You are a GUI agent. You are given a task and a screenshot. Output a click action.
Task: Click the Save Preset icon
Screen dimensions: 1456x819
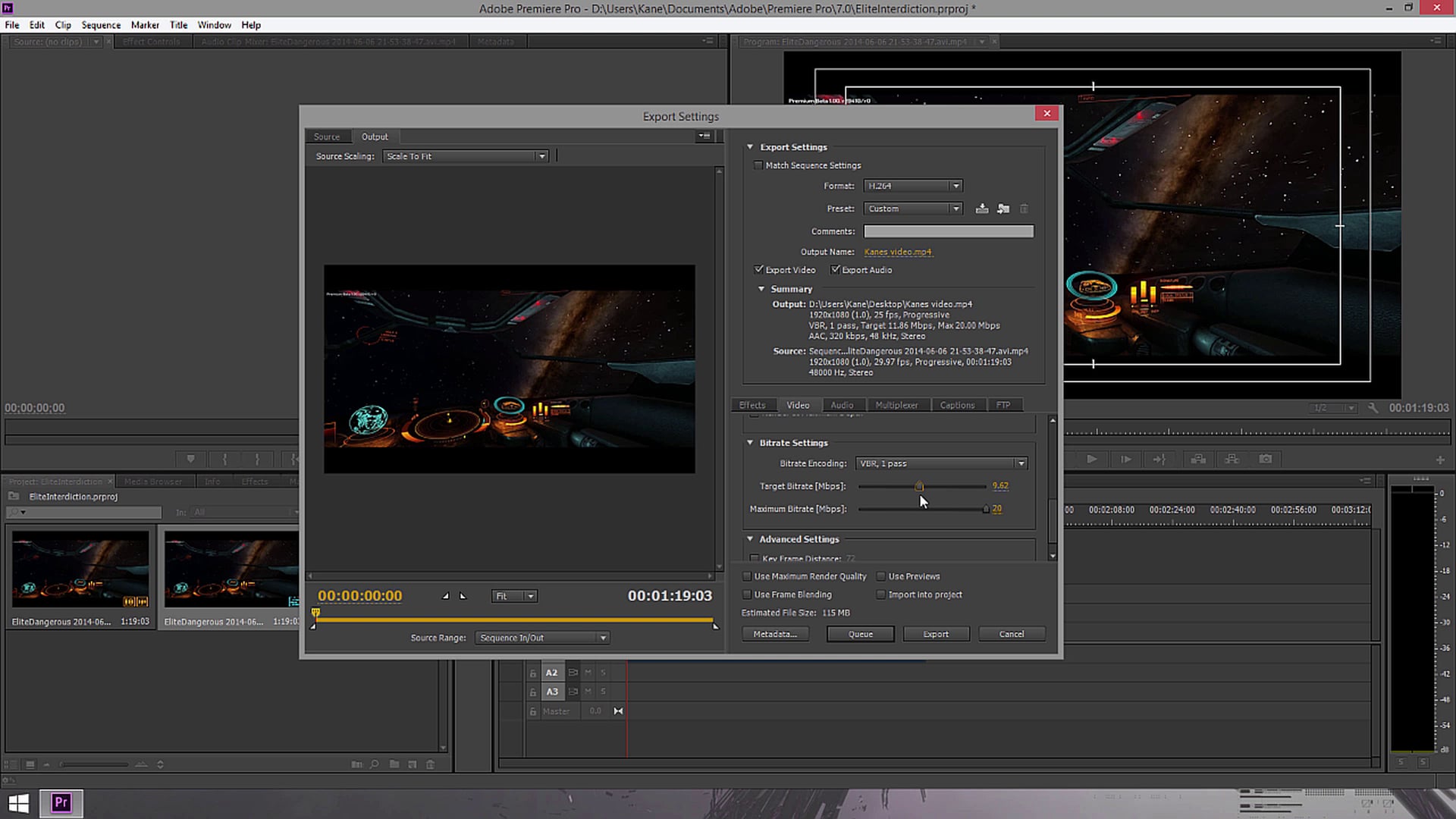tap(982, 209)
